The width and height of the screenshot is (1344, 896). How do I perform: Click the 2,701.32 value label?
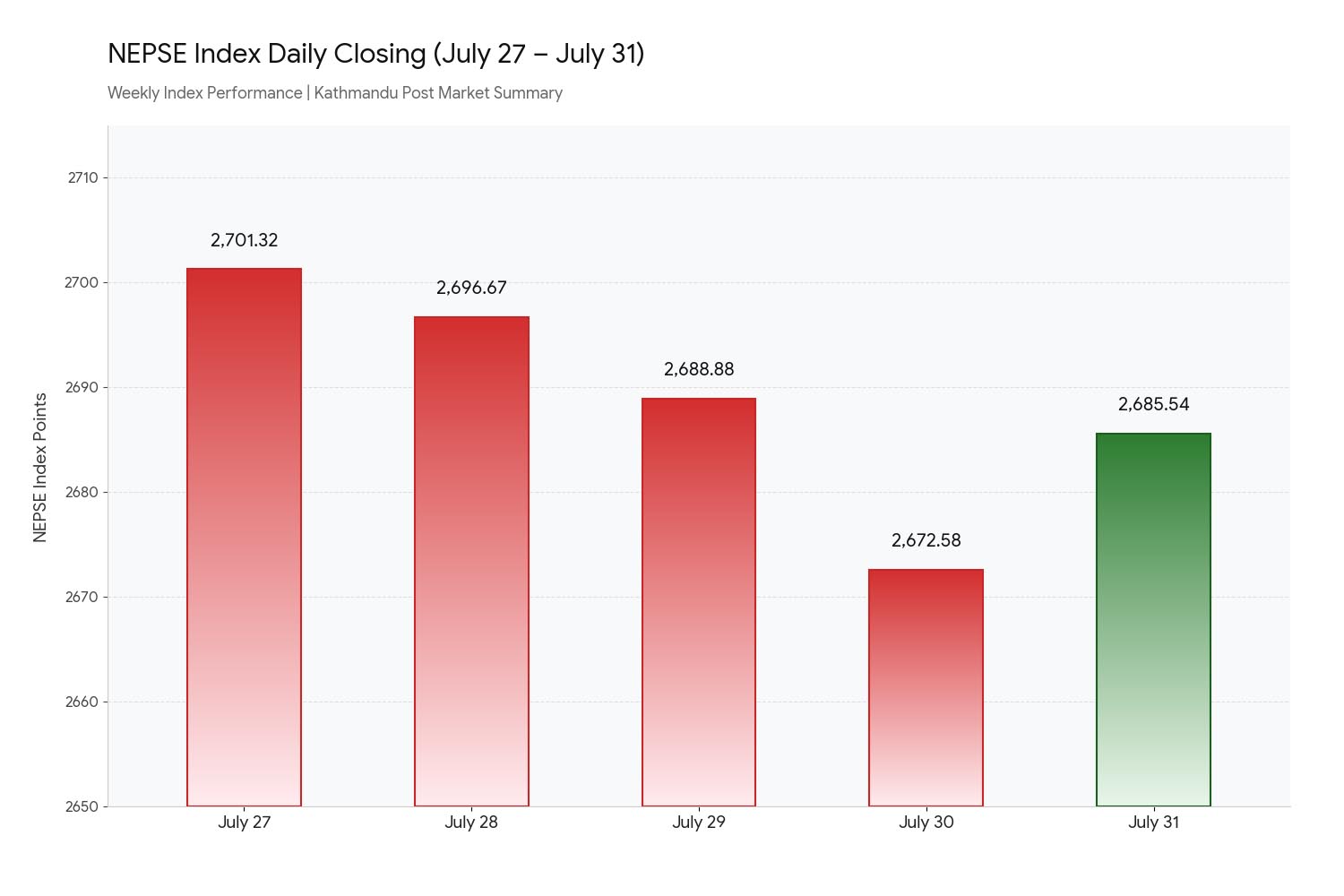(x=244, y=240)
